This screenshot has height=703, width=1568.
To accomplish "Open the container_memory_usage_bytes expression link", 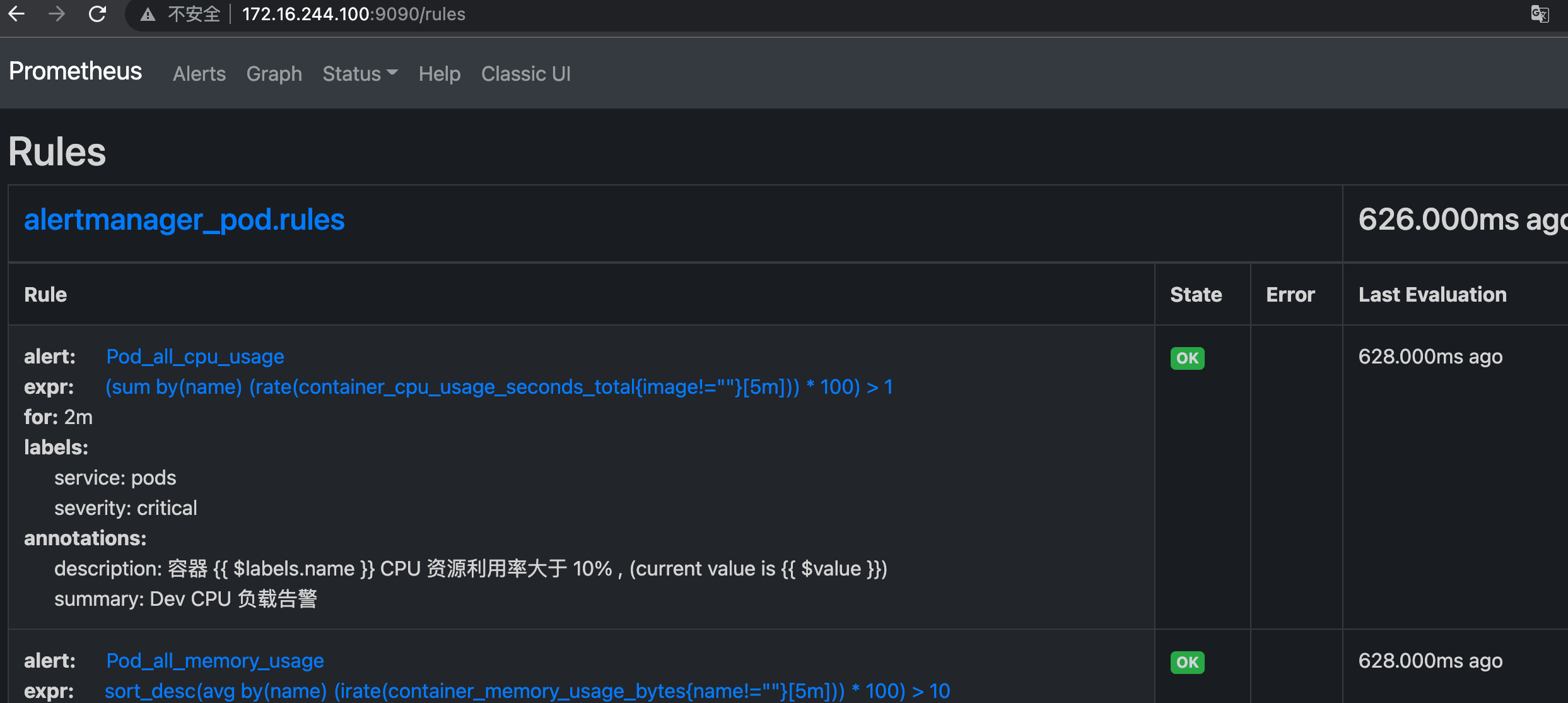I will coord(527,691).
